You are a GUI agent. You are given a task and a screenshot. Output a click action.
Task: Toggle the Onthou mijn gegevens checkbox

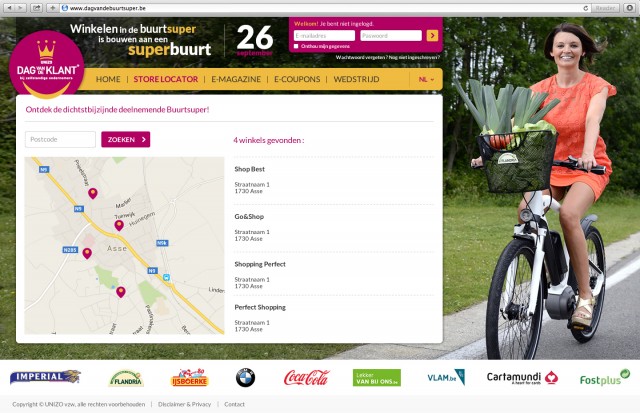[x=296, y=46]
